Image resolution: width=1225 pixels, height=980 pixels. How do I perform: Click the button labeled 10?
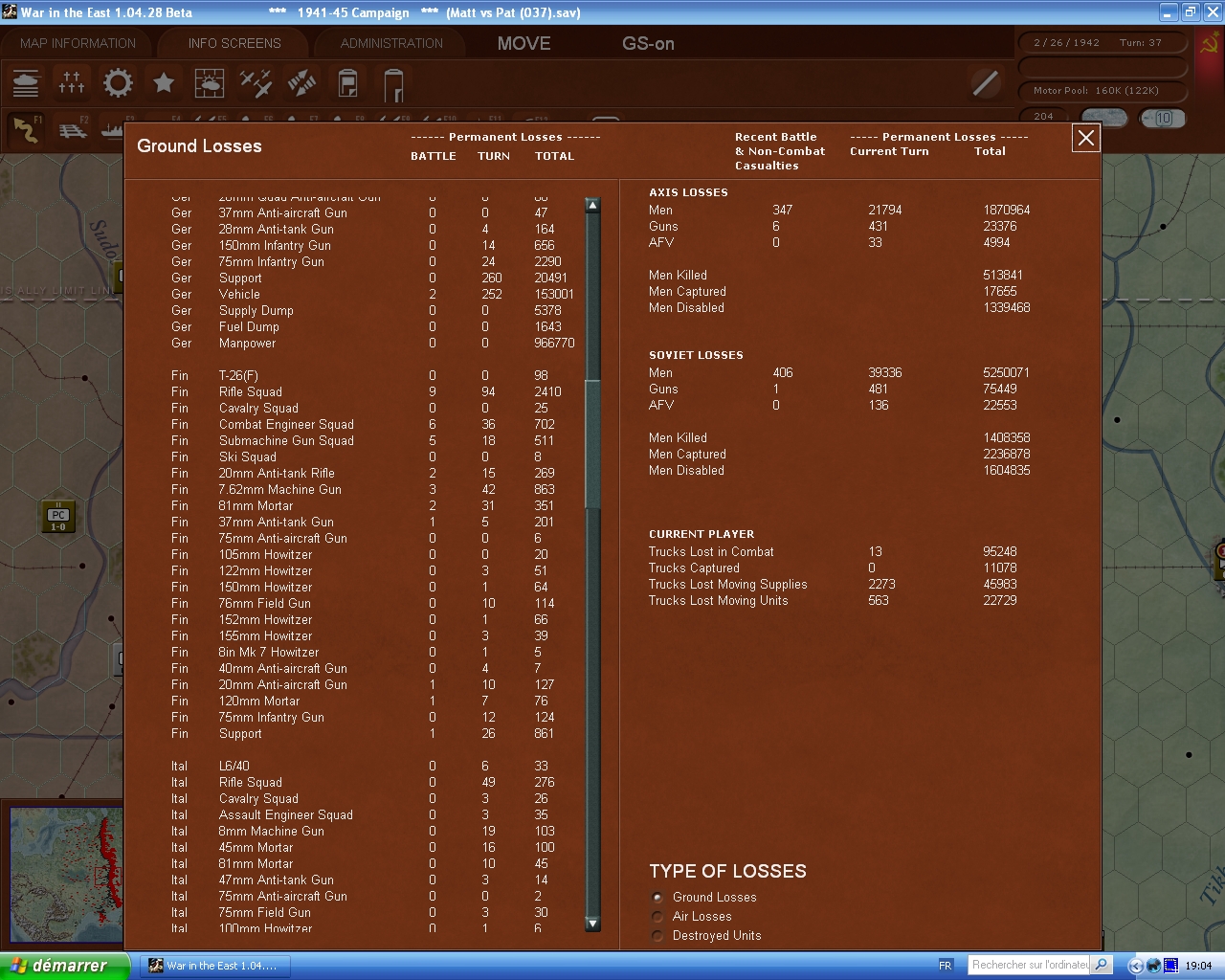1162,118
